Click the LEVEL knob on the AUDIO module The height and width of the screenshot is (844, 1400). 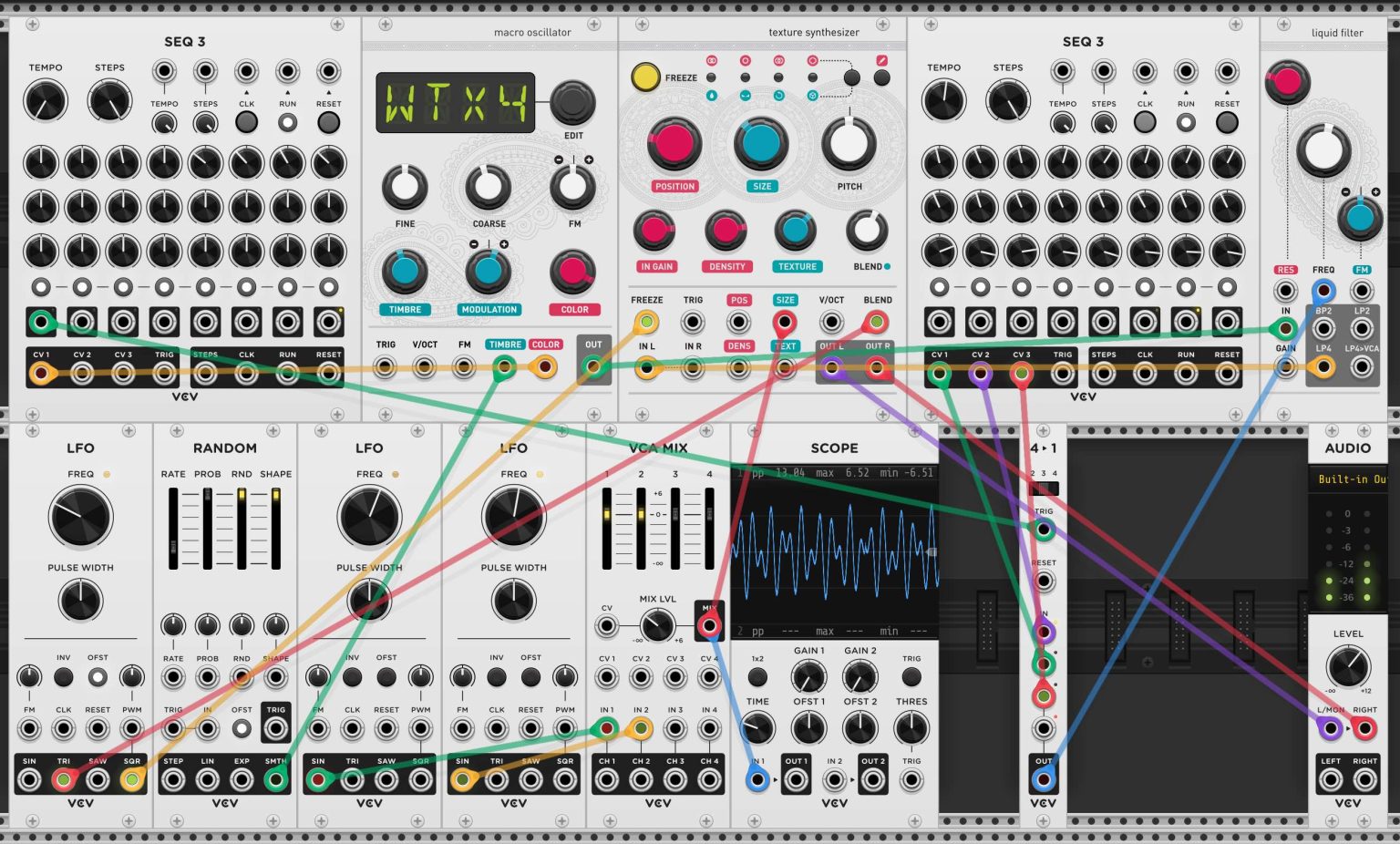click(1348, 666)
